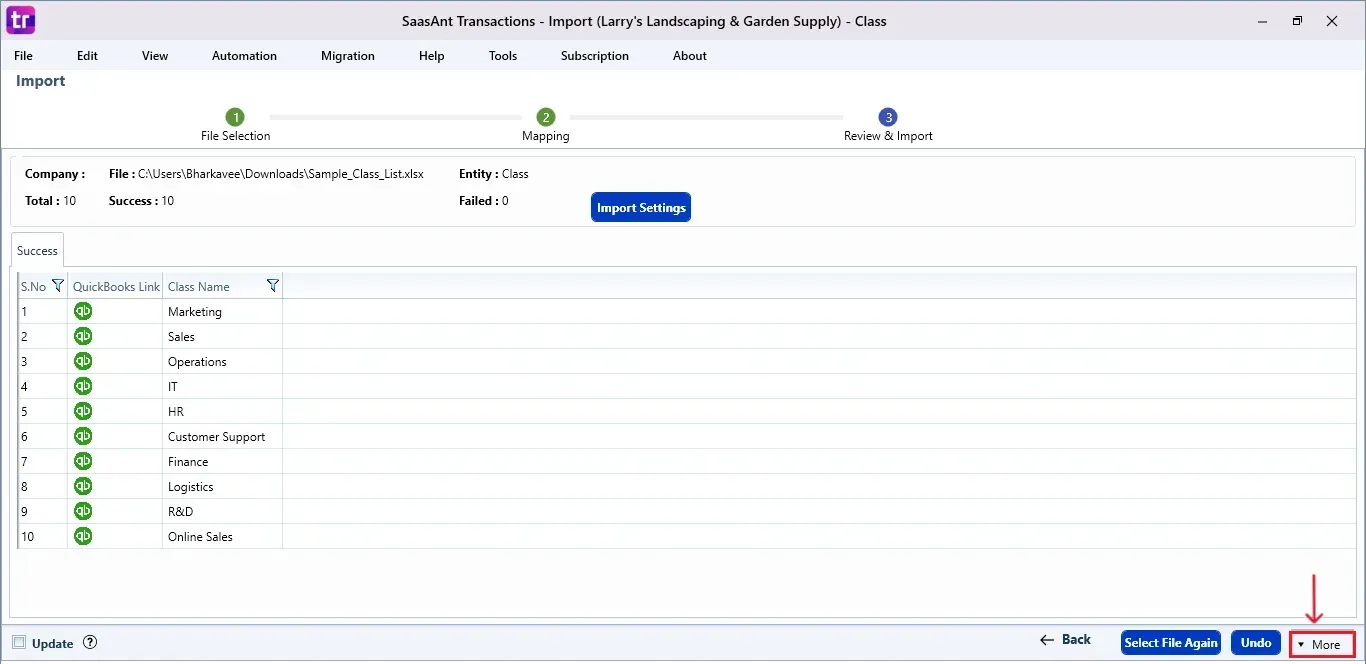Switch to the Success tab
1366x664 pixels.
37,251
